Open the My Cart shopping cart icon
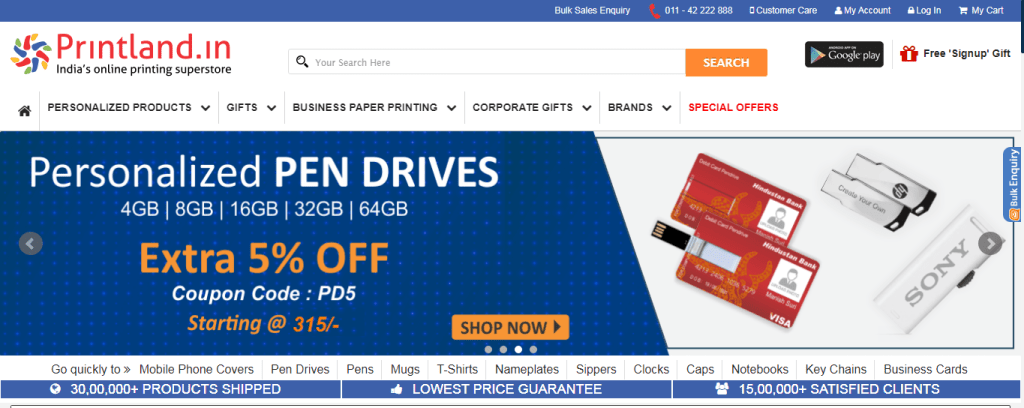Screen dimensions: 1024x408 963,10
